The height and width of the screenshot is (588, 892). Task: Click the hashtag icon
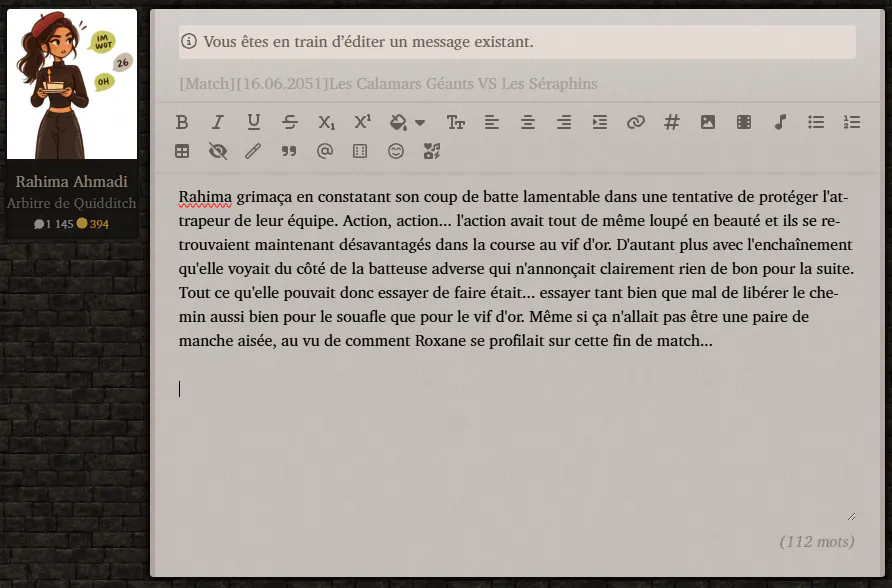coord(672,122)
